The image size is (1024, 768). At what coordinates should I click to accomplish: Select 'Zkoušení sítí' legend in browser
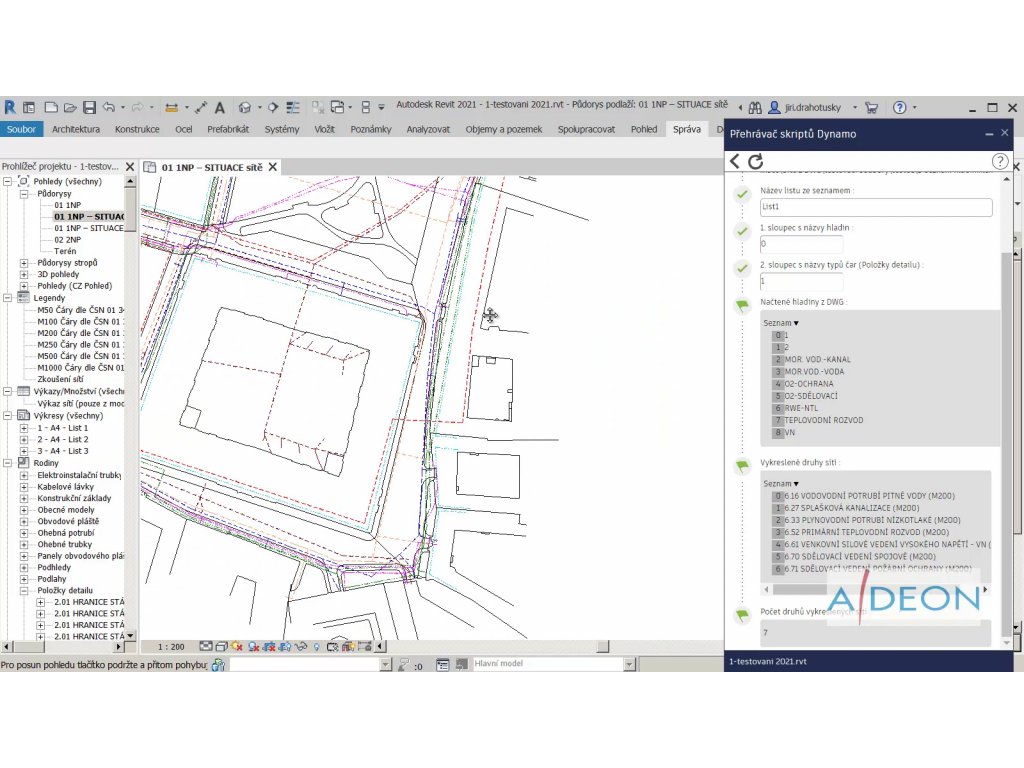[60, 379]
